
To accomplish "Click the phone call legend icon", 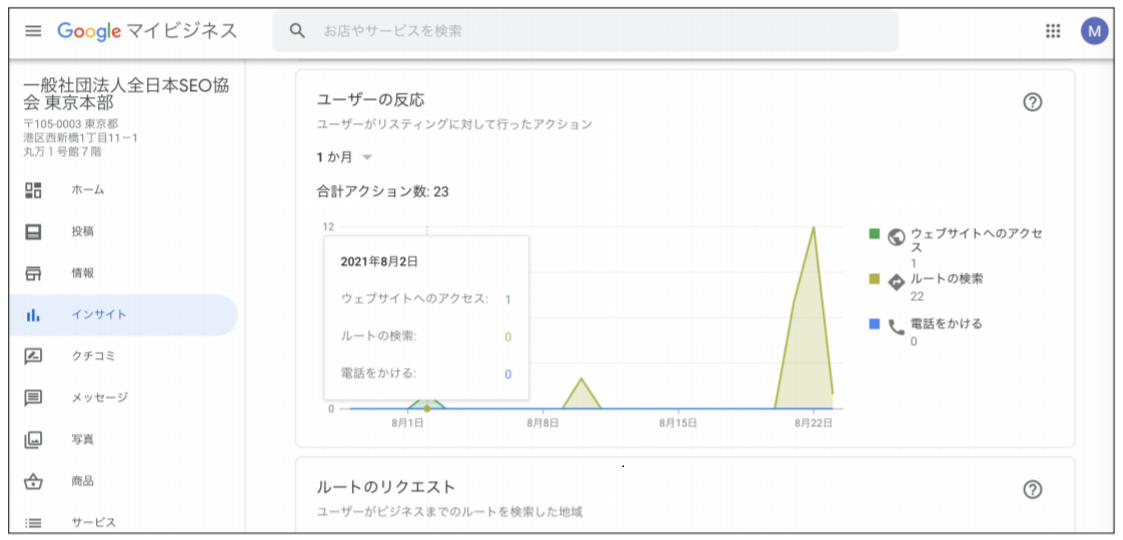I will click(895, 328).
